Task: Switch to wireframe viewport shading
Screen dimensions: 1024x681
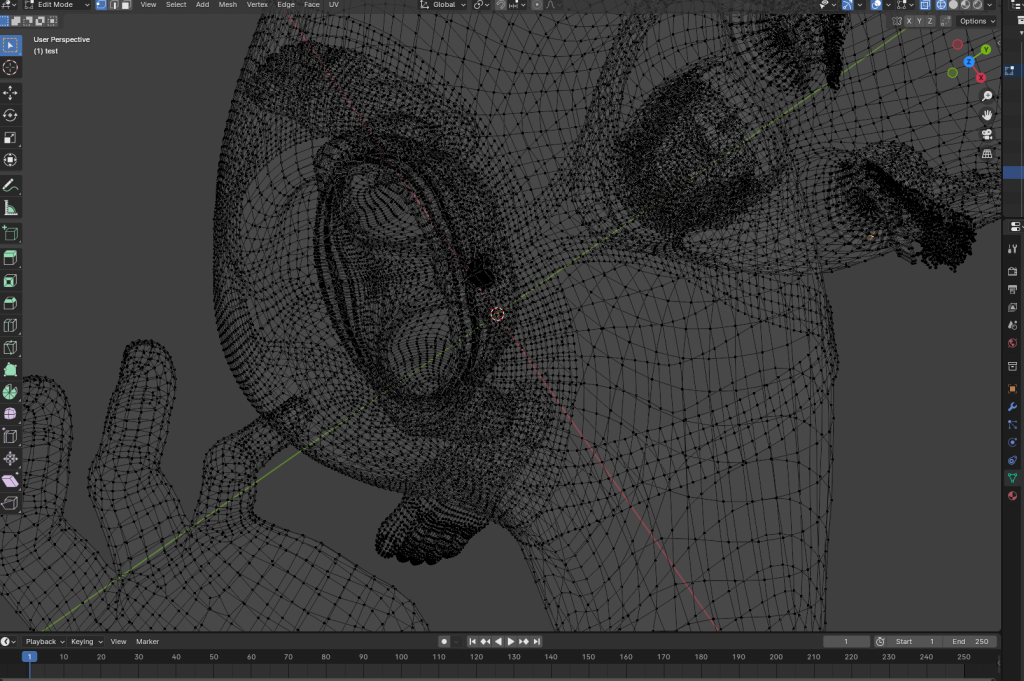Action: 941,5
